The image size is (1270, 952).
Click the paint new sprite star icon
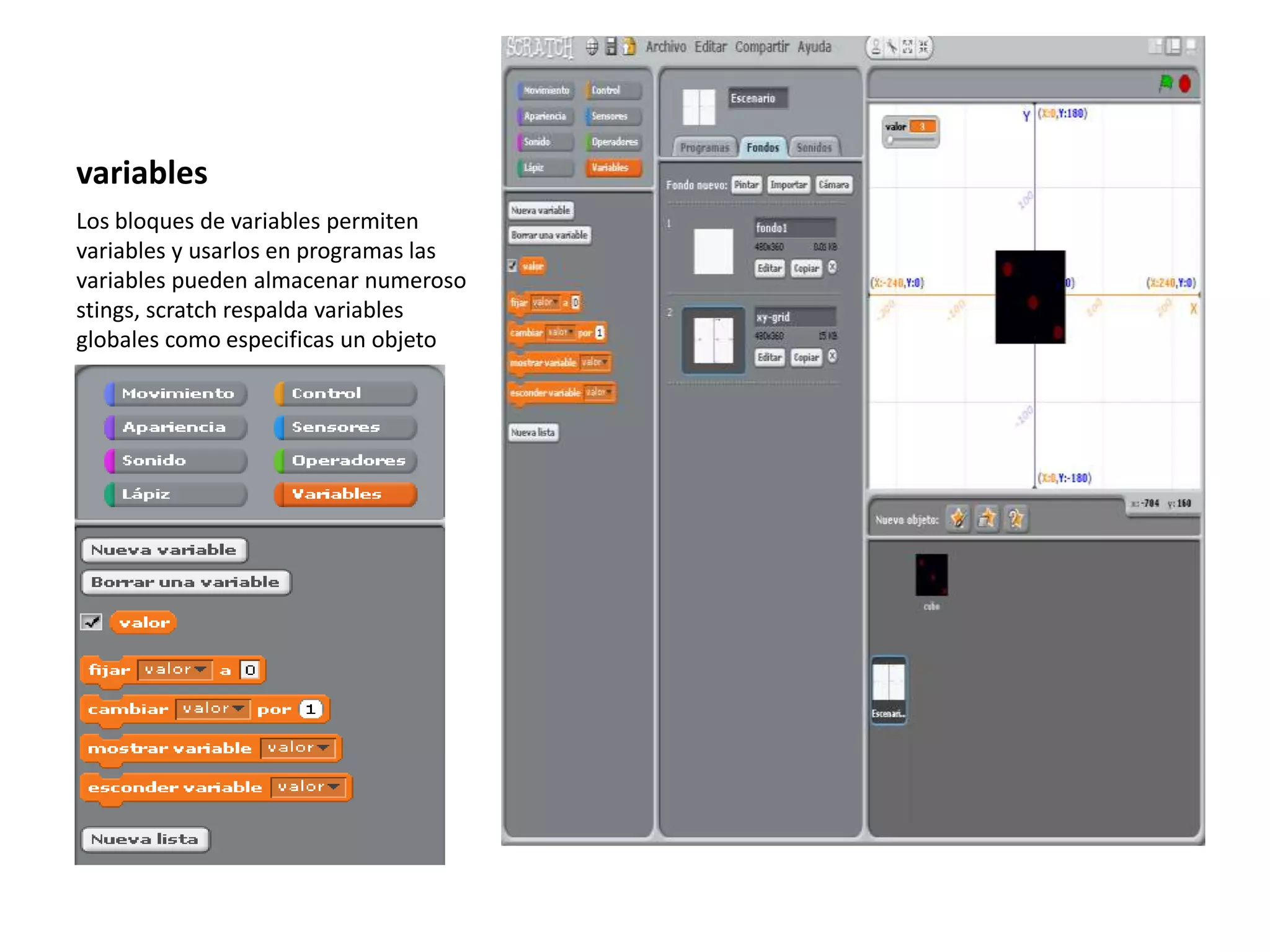tap(958, 519)
